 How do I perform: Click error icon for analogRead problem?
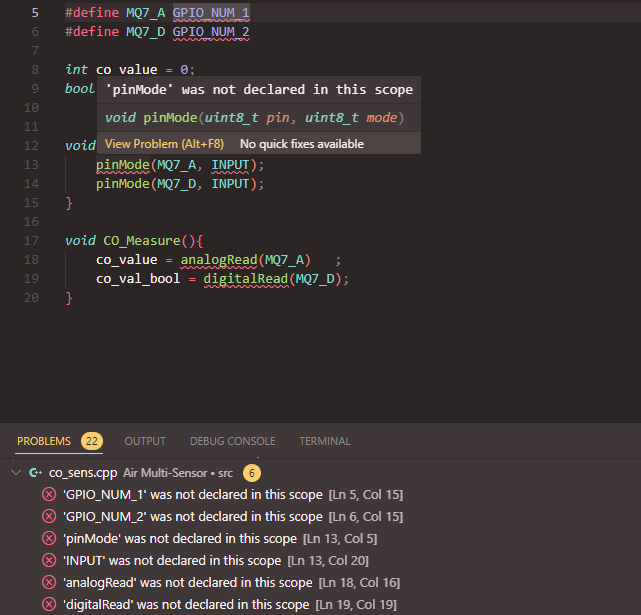coord(49,582)
